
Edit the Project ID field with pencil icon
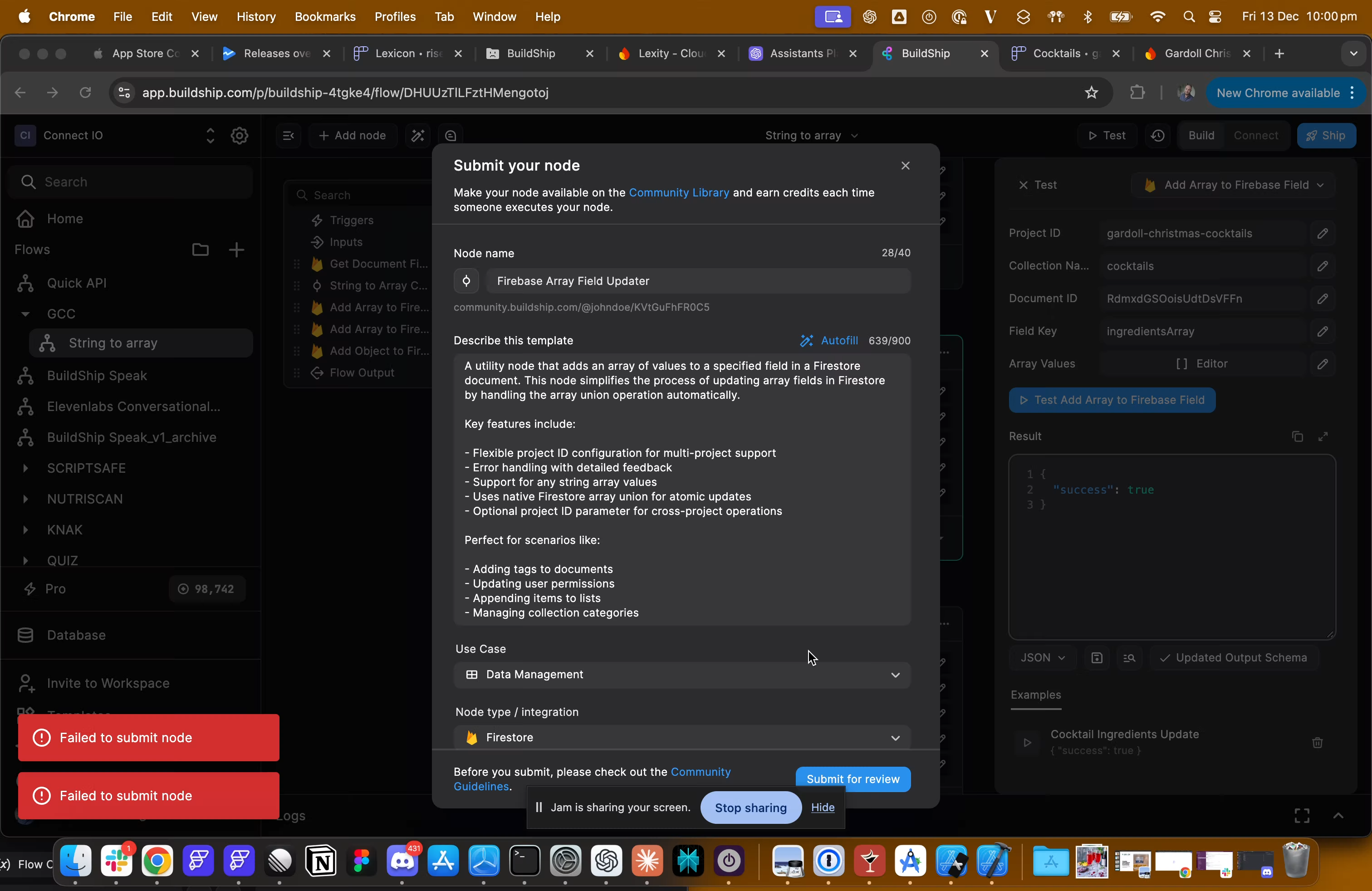pos(1323,234)
